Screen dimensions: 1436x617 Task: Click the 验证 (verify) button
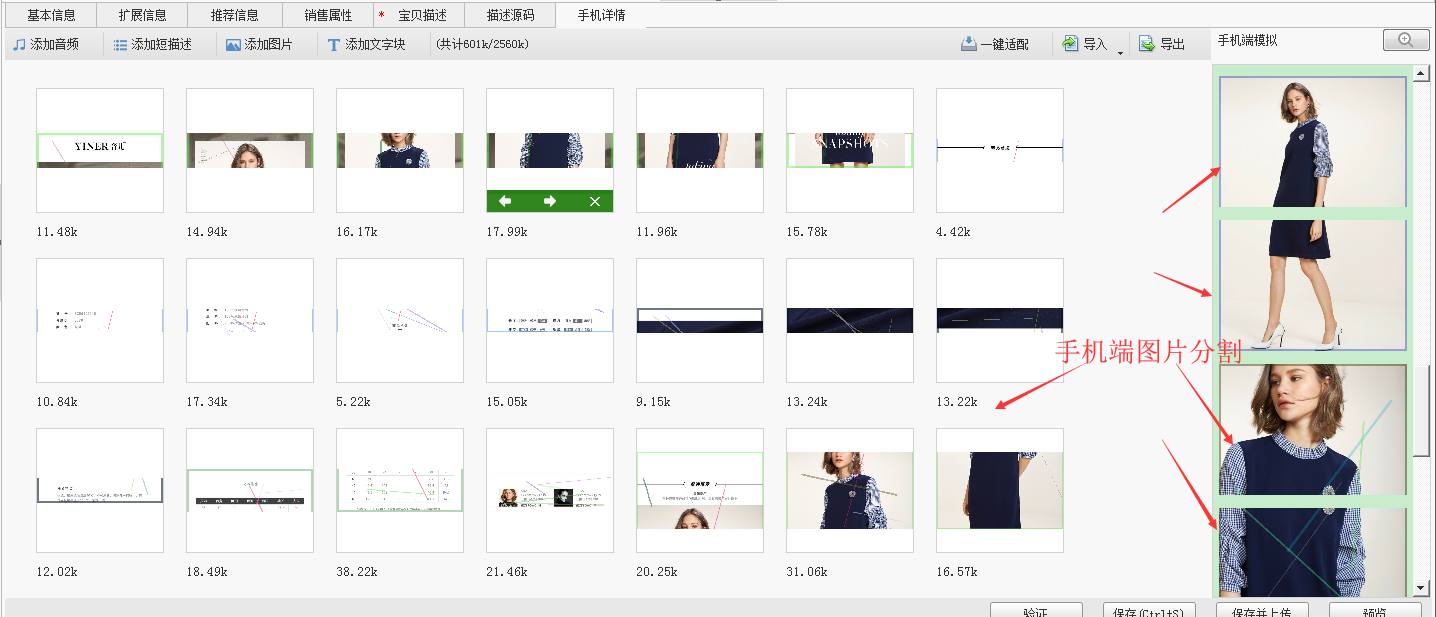tap(1035, 610)
